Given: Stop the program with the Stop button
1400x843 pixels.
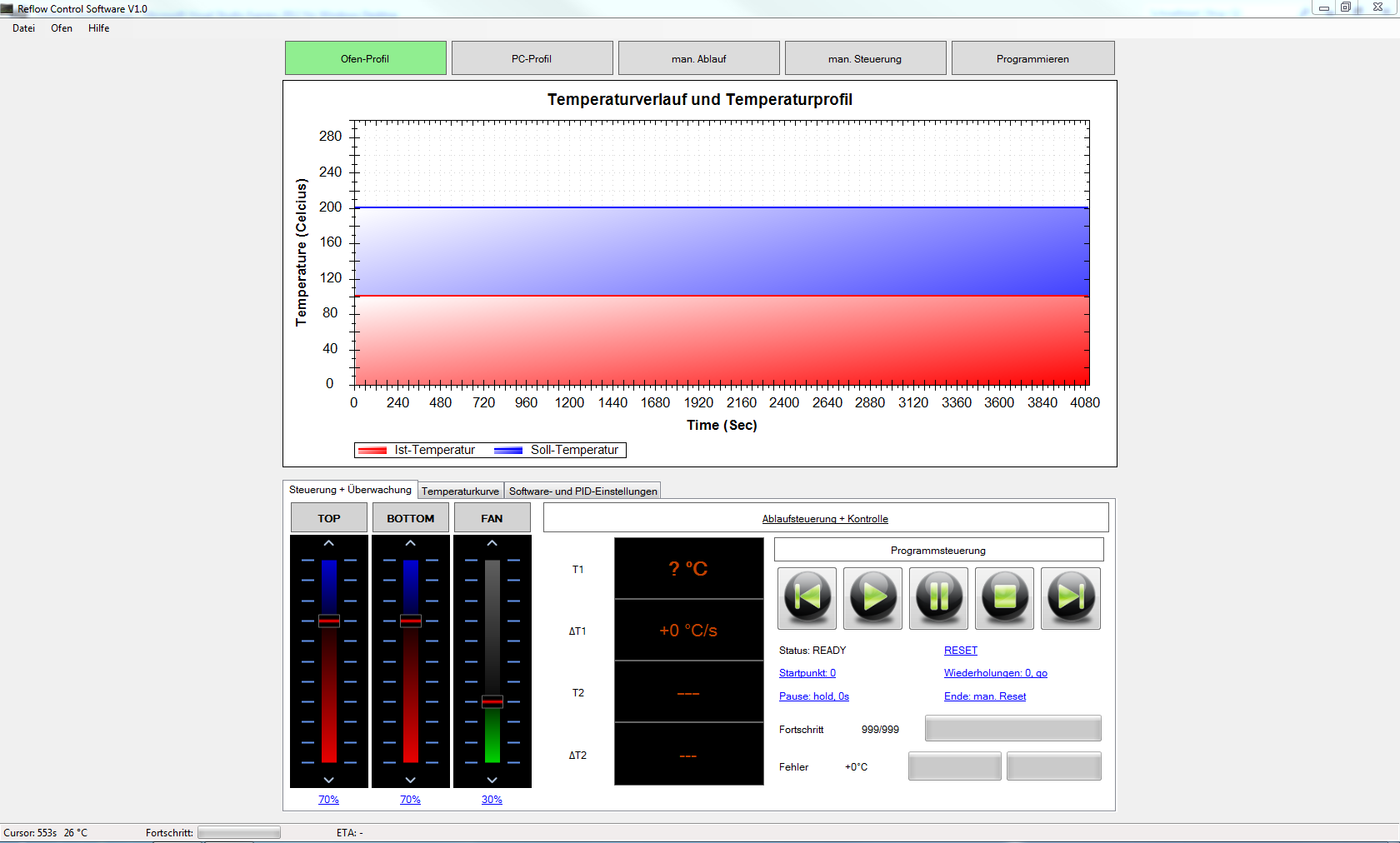Looking at the screenshot, I should coord(1004,598).
